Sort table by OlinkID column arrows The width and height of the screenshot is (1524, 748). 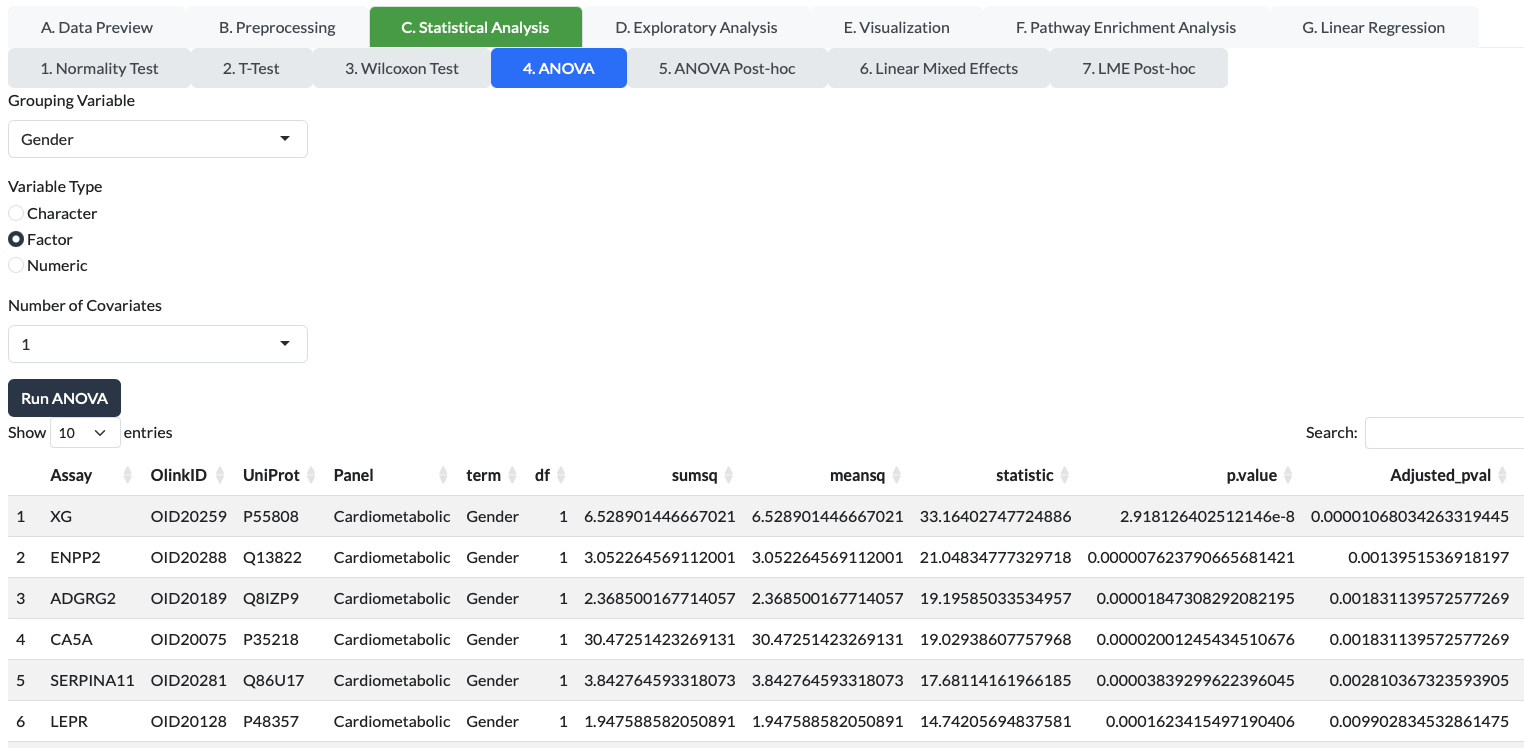point(219,476)
